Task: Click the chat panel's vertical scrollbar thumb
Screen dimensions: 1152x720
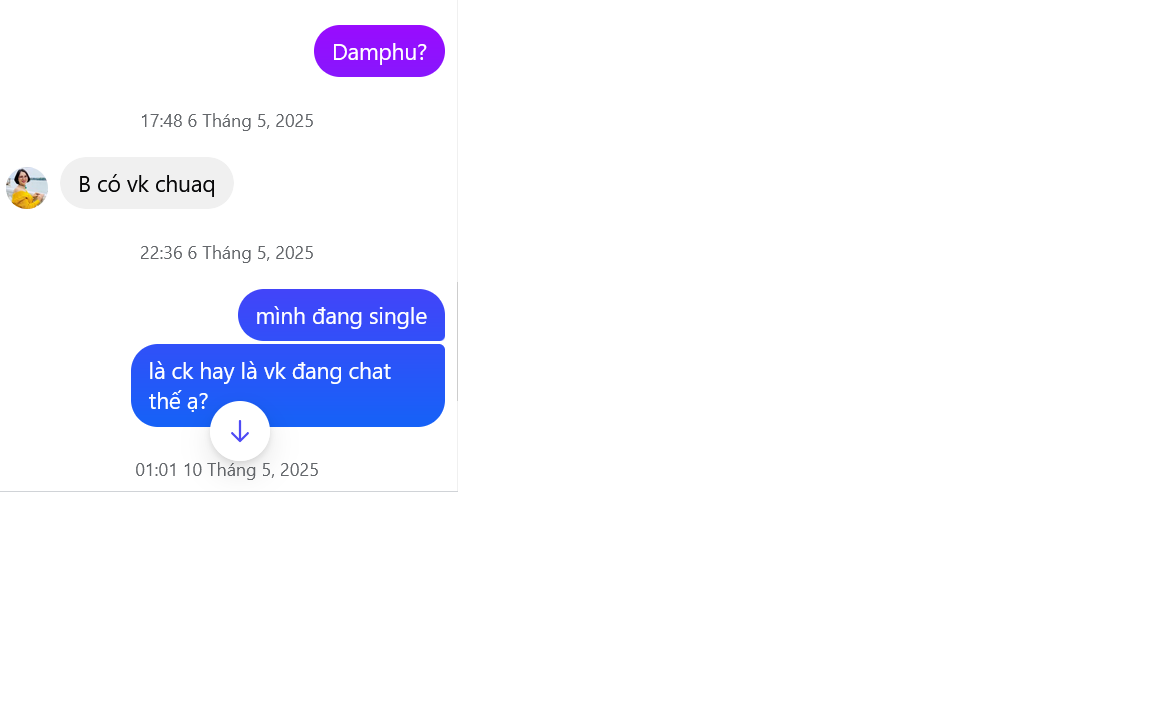Action: tap(458, 342)
